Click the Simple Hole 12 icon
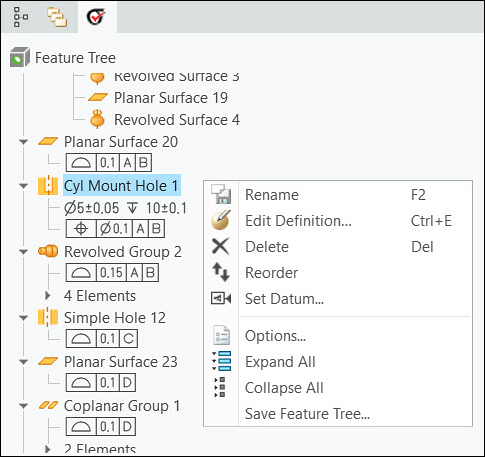 (48, 317)
